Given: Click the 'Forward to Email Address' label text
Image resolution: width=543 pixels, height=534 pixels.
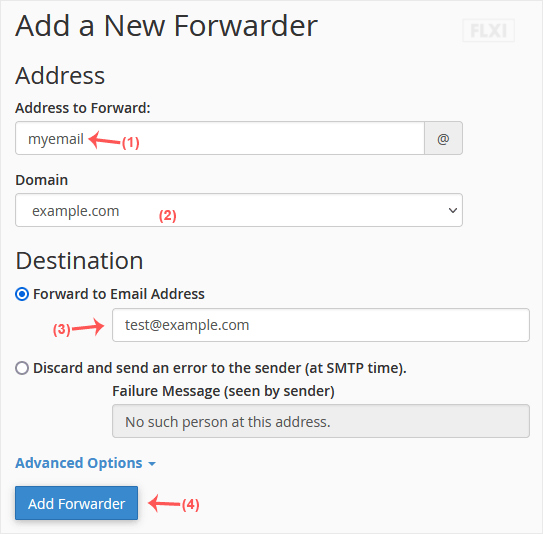Looking at the screenshot, I should (x=119, y=294).
